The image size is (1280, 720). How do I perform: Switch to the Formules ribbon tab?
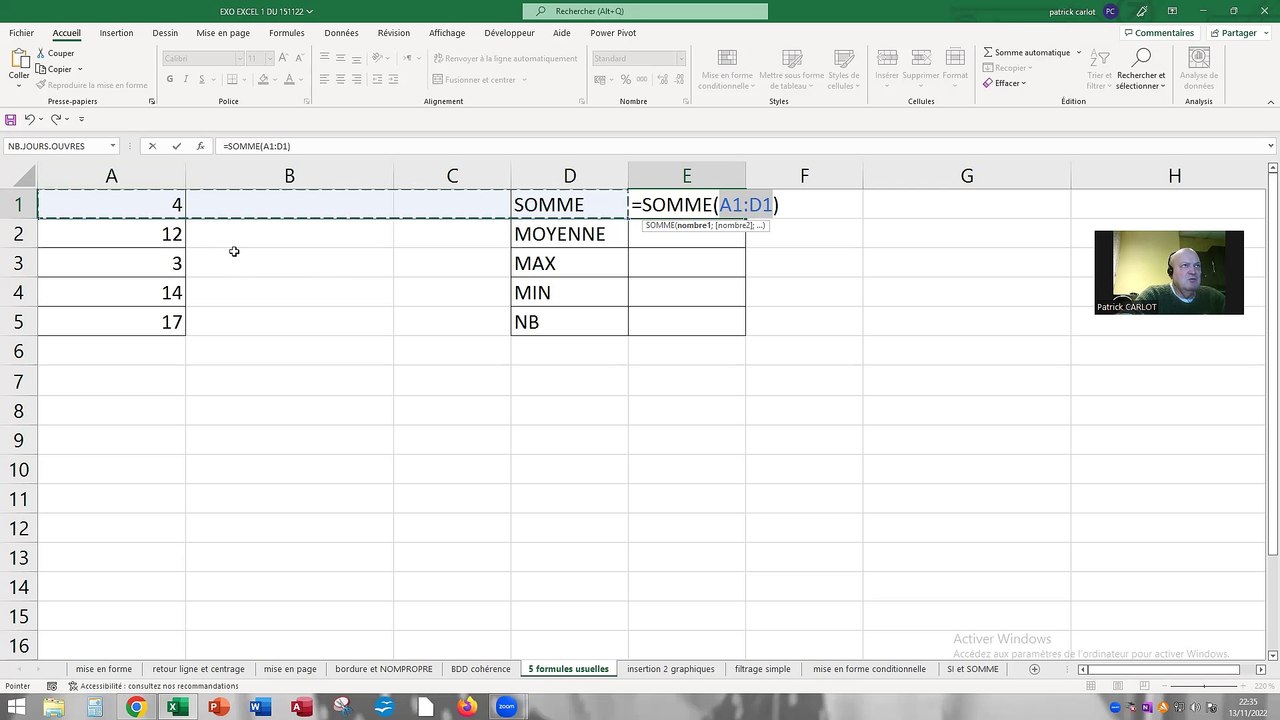tap(287, 33)
